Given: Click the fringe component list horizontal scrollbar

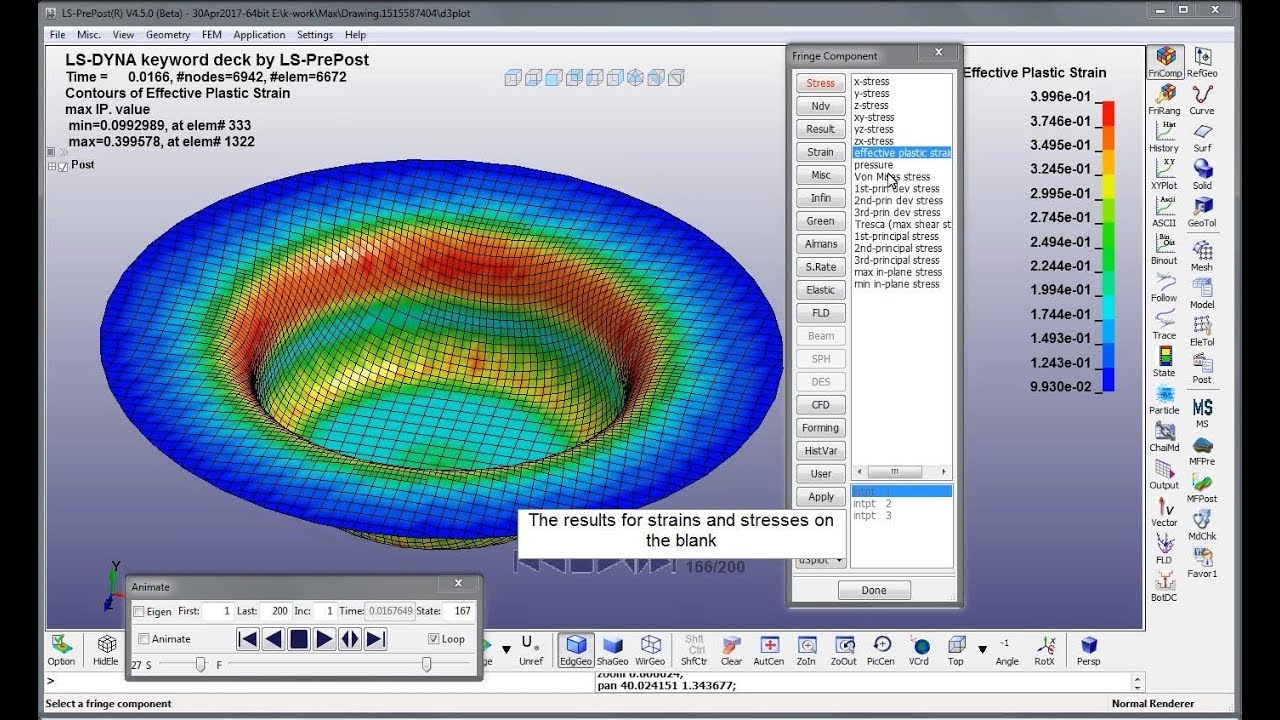Looking at the screenshot, I should [901, 472].
